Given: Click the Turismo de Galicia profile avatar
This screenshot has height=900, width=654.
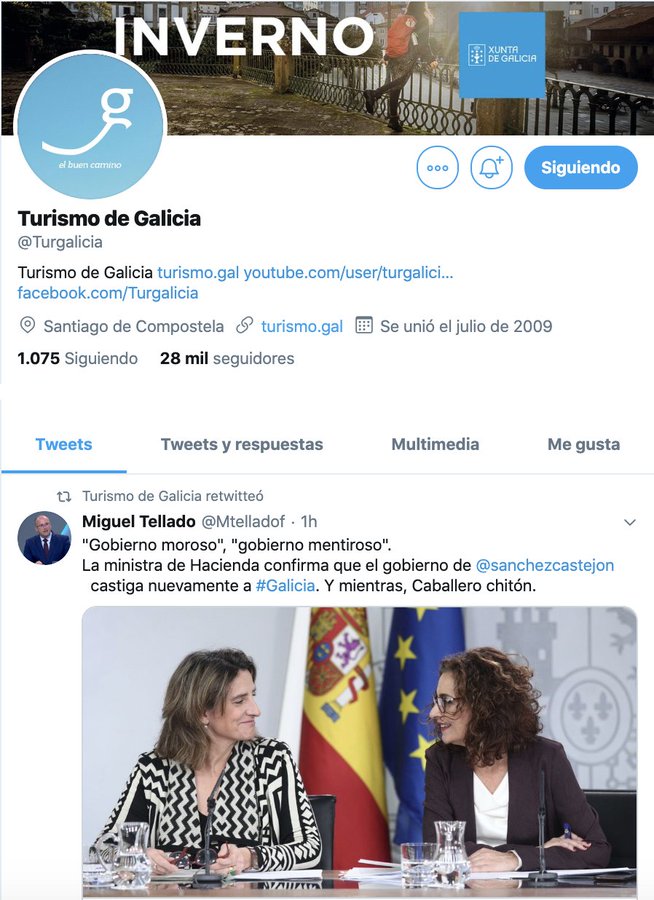Looking at the screenshot, I should coord(91,125).
